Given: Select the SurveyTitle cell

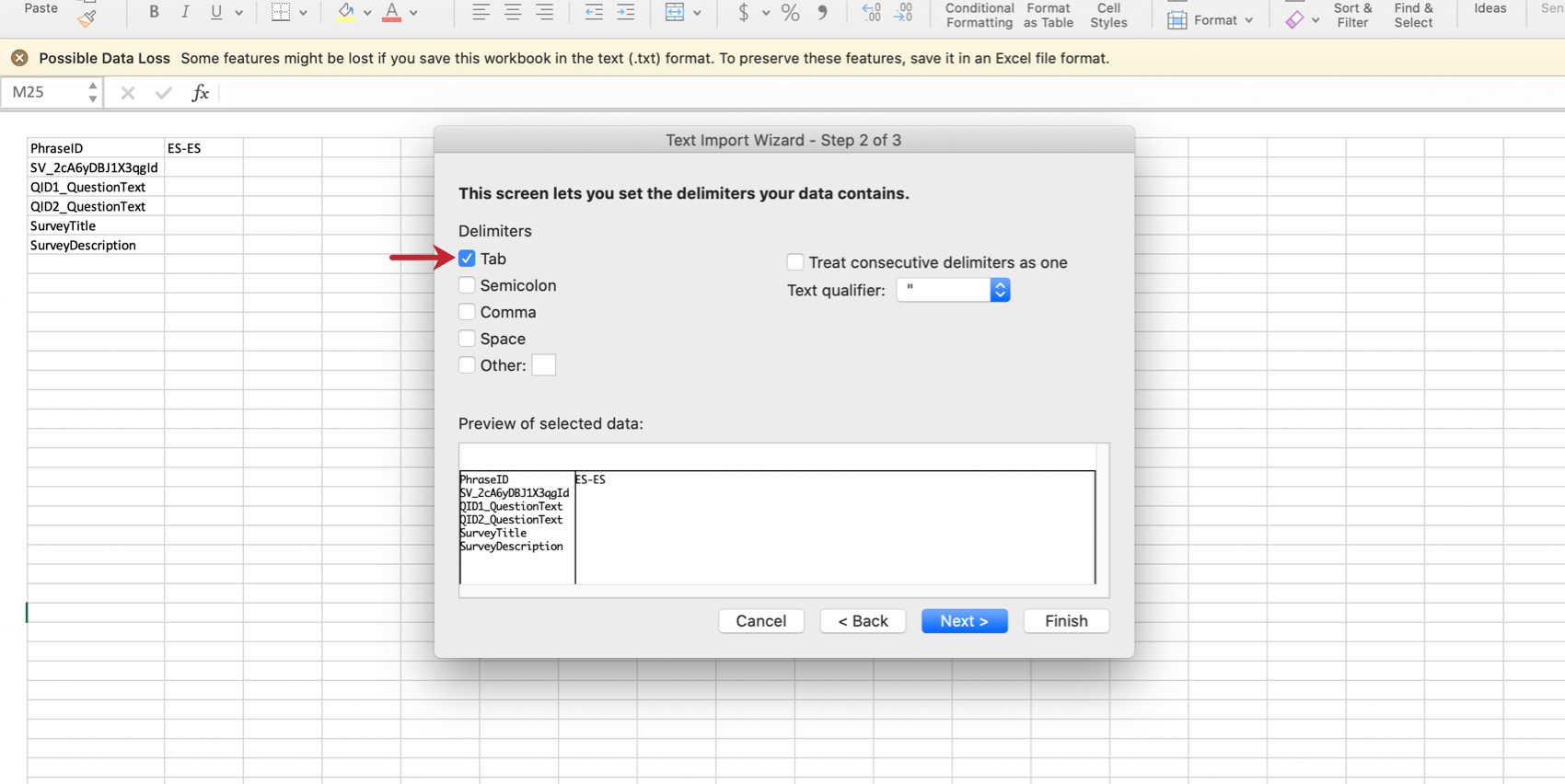Looking at the screenshot, I should tap(96, 225).
